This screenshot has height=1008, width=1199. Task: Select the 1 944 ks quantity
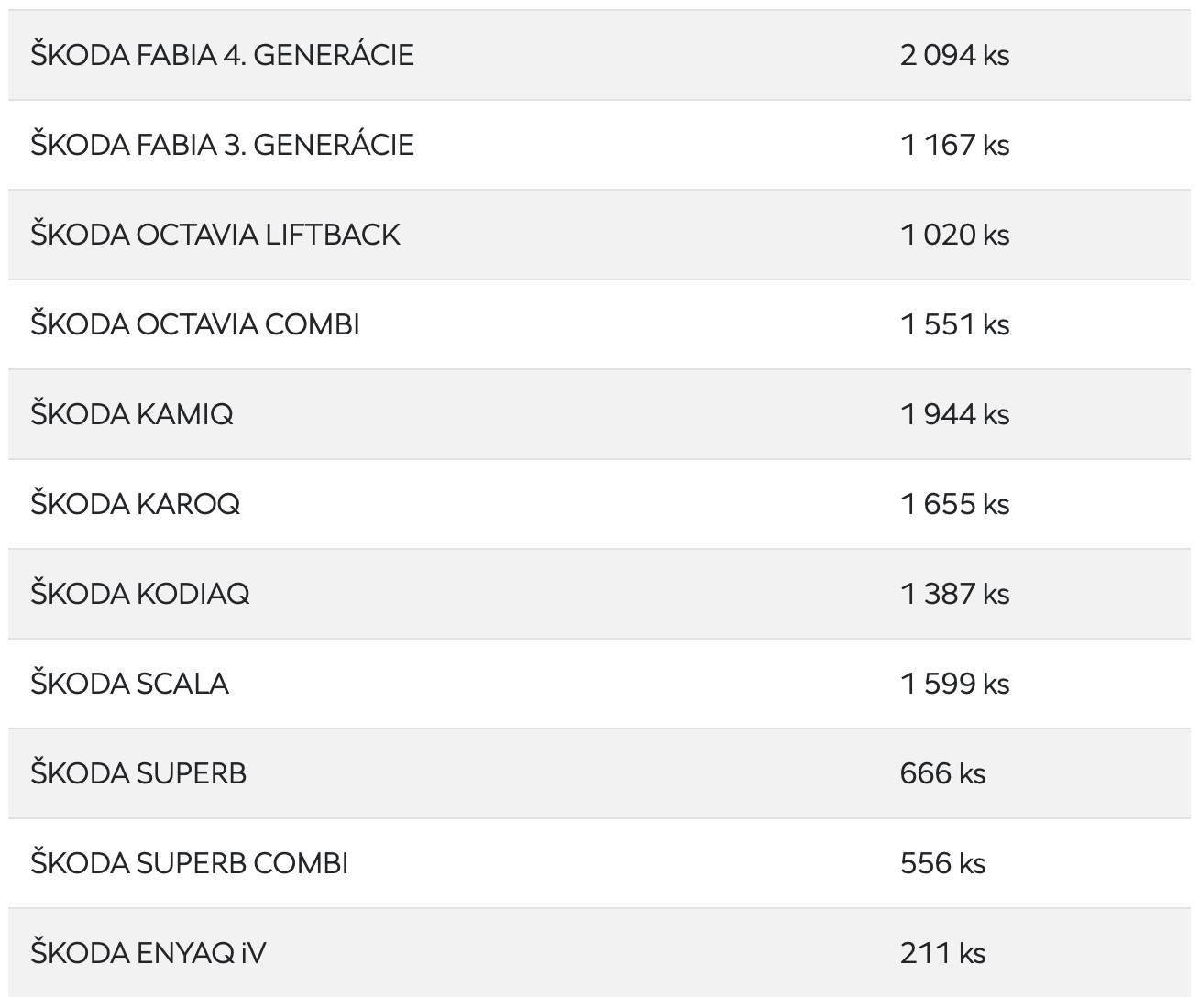(954, 414)
